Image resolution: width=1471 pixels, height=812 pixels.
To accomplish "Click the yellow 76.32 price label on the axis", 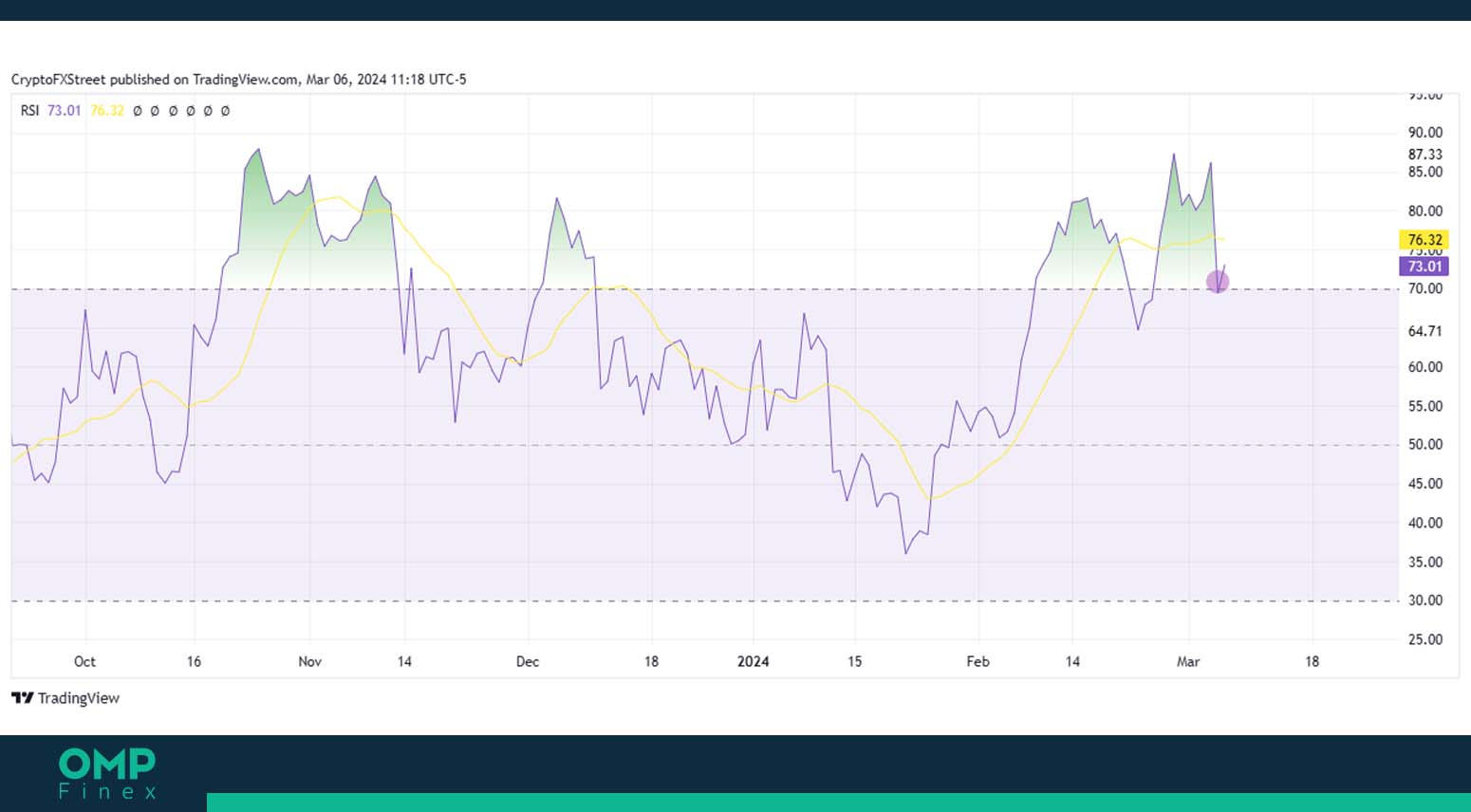I will click(1424, 240).
